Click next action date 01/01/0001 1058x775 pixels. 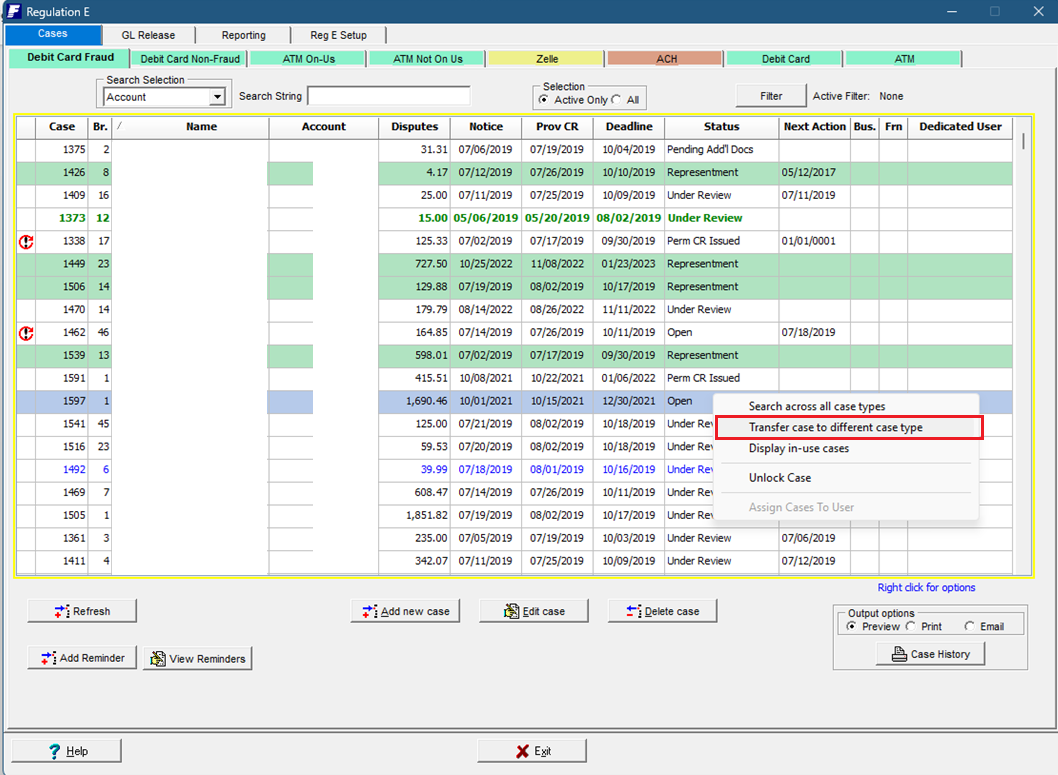[x=808, y=241]
